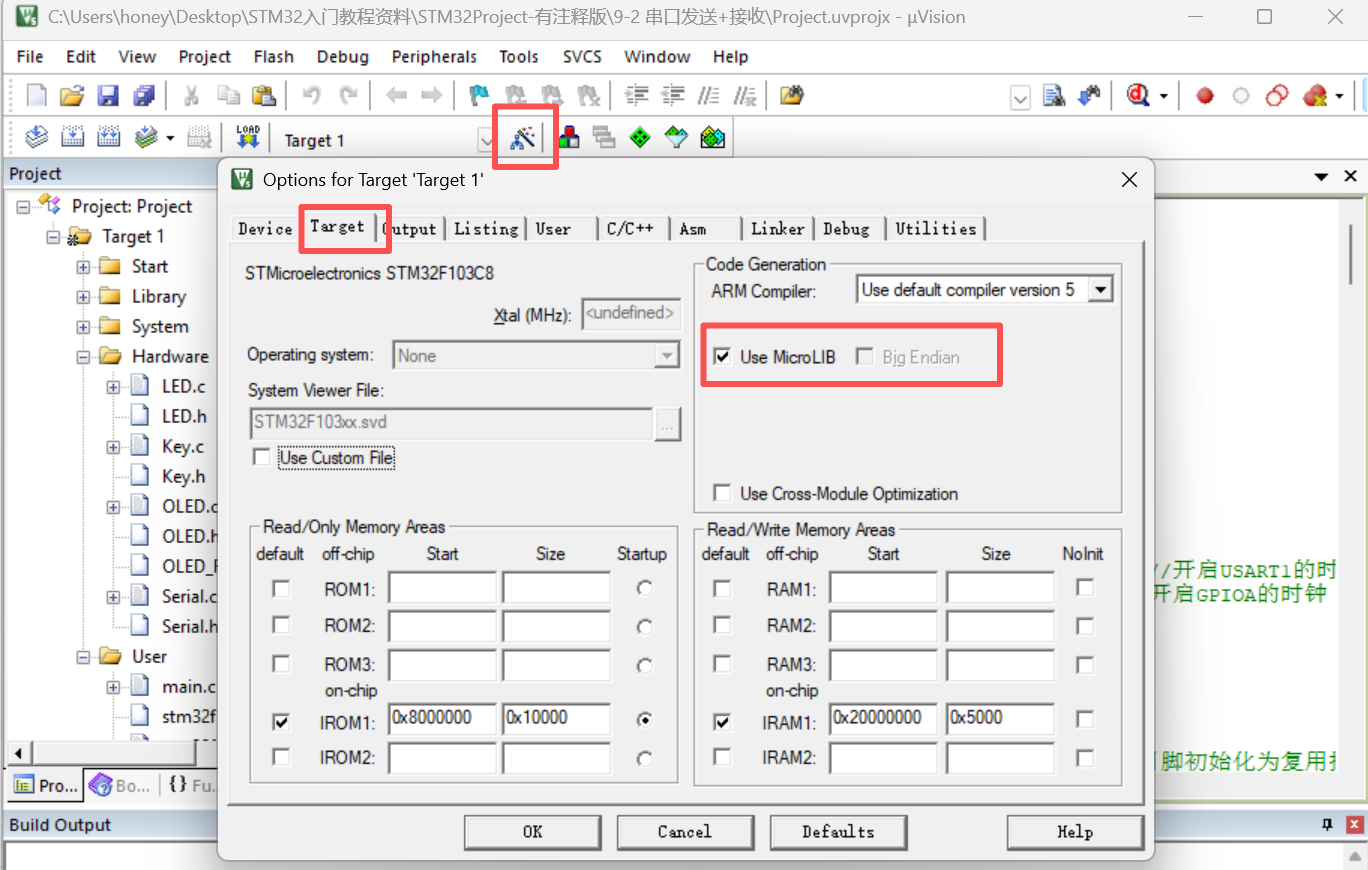
Task: Open a file with folder icon
Action: tap(71, 96)
